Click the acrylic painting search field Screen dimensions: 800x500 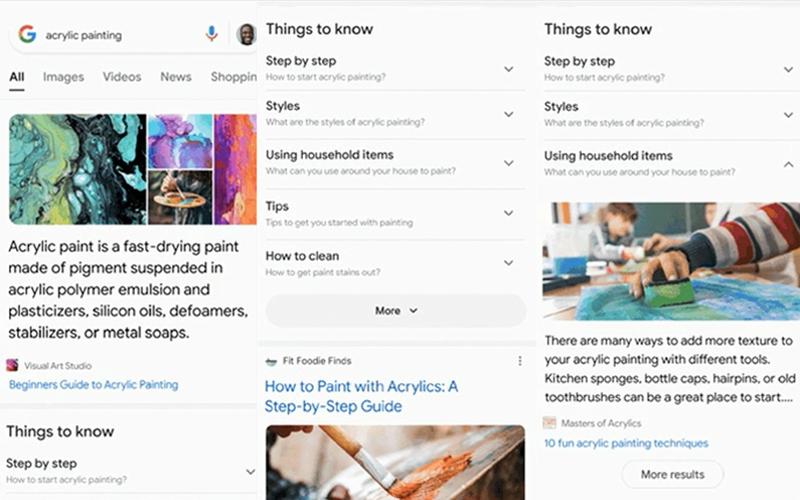122,35
